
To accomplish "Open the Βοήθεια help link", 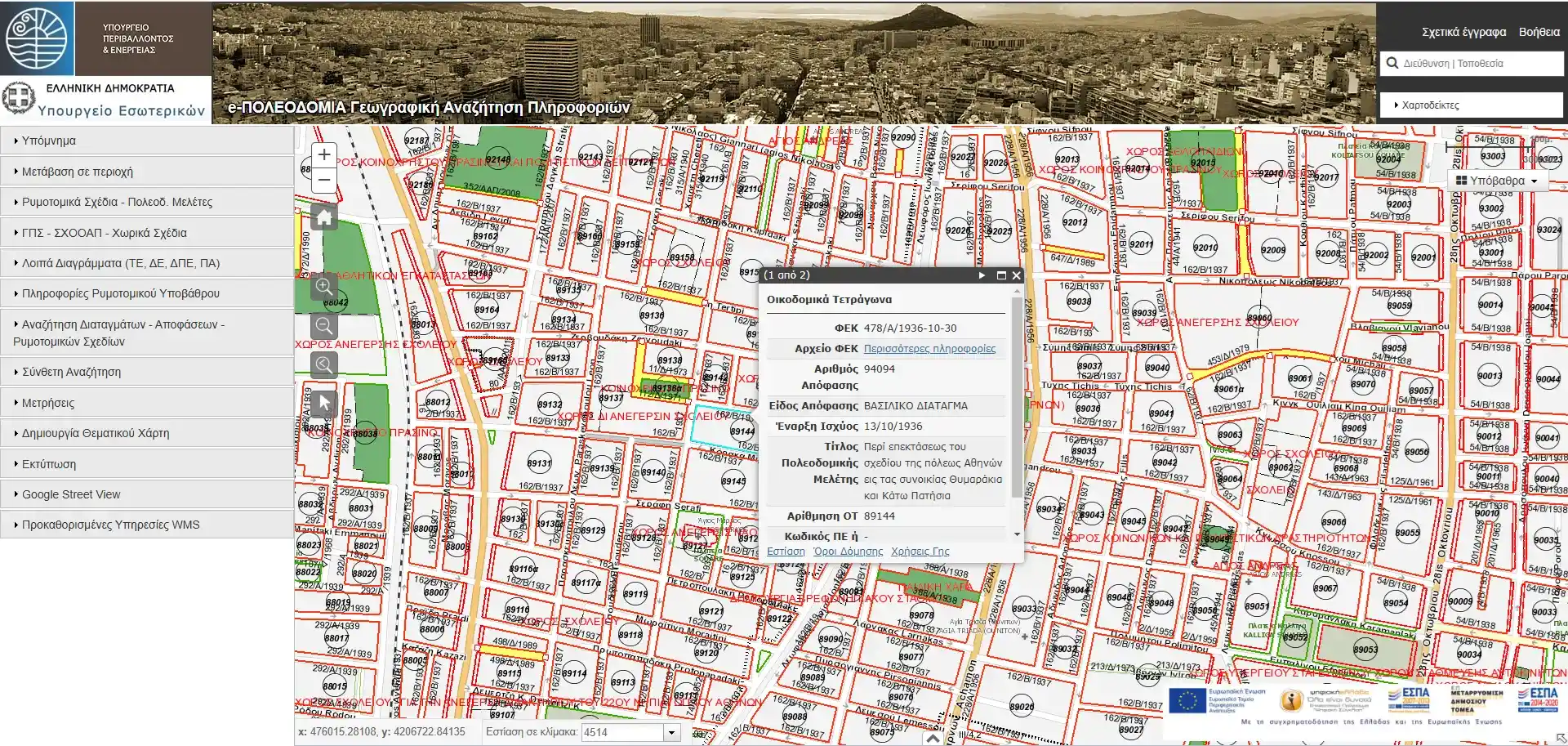I will [x=1539, y=32].
